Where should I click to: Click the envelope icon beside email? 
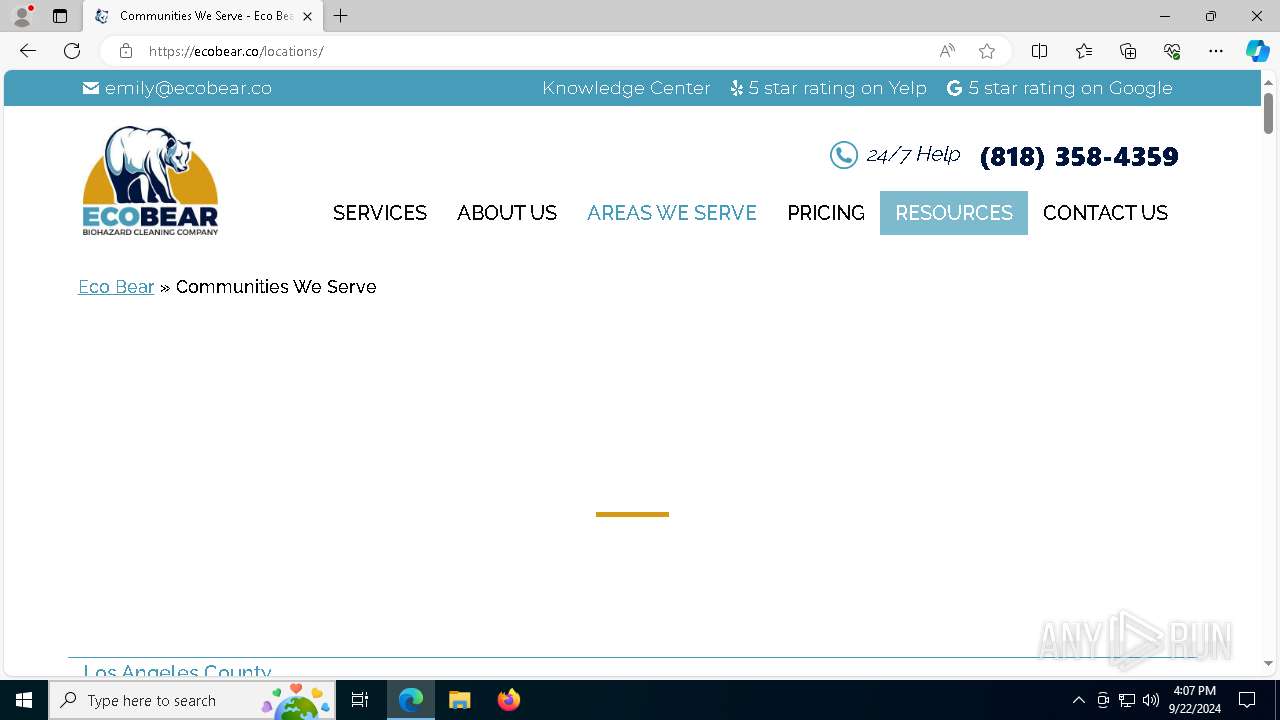(x=91, y=88)
